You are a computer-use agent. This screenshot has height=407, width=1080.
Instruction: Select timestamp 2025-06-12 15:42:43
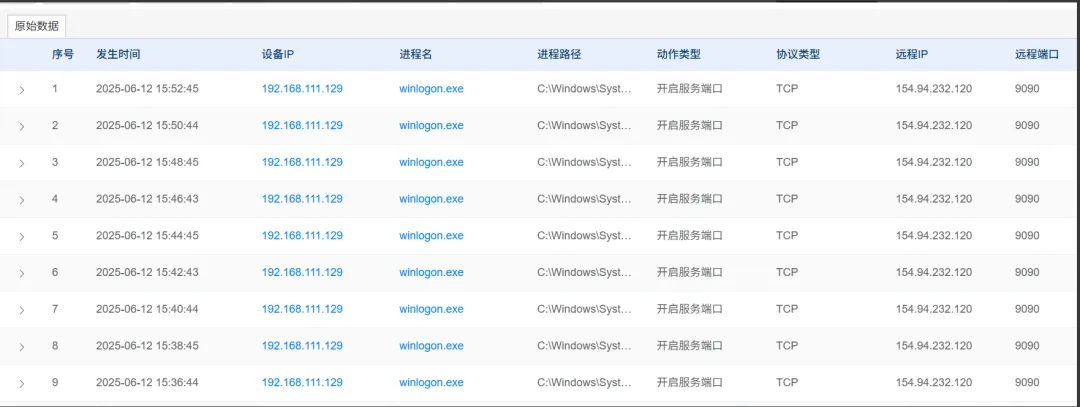[x=147, y=272]
